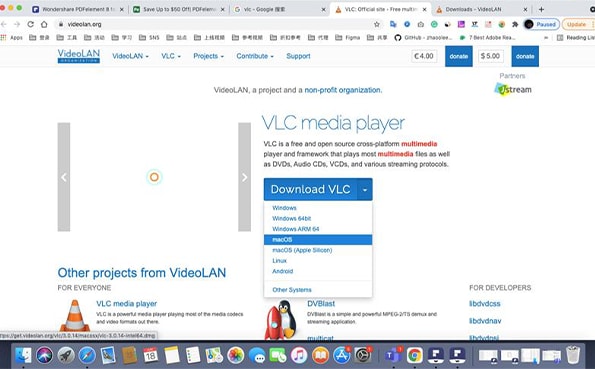The image size is (595, 369).
Task: Click the browser forward arrow
Action: coord(17,24)
